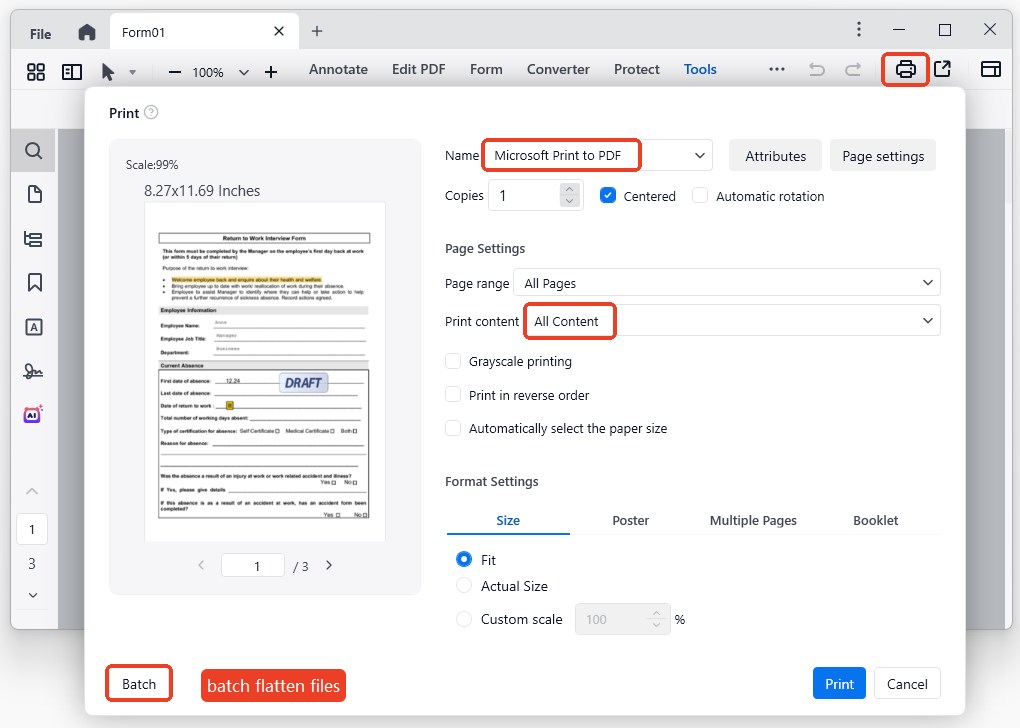This screenshot has height=728, width=1020.
Task: Open the AI assistant in the sidebar
Action: pos(34,414)
